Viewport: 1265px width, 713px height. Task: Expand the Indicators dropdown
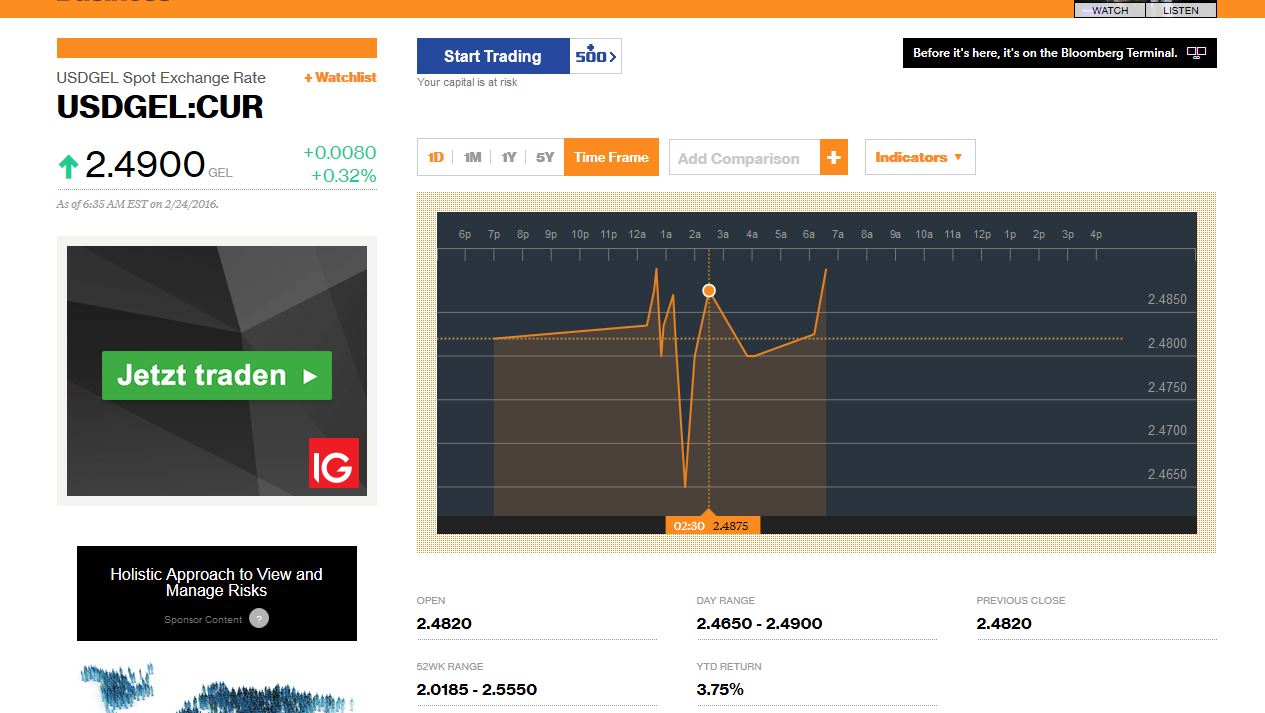[x=920, y=157]
